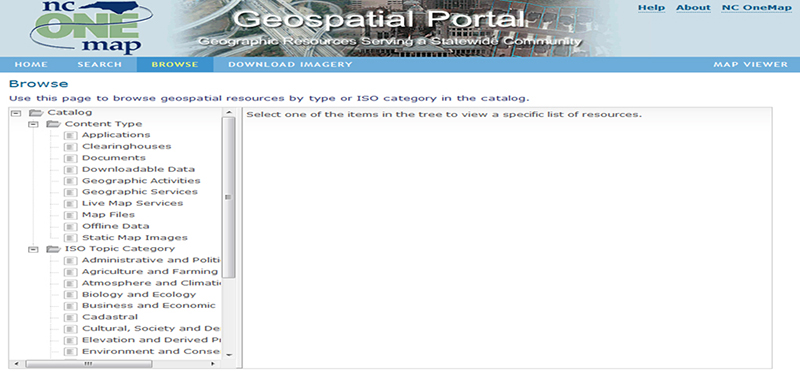The image size is (800, 372).
Task: Click the tree's scroll left arrow
Action: point(15,364)
